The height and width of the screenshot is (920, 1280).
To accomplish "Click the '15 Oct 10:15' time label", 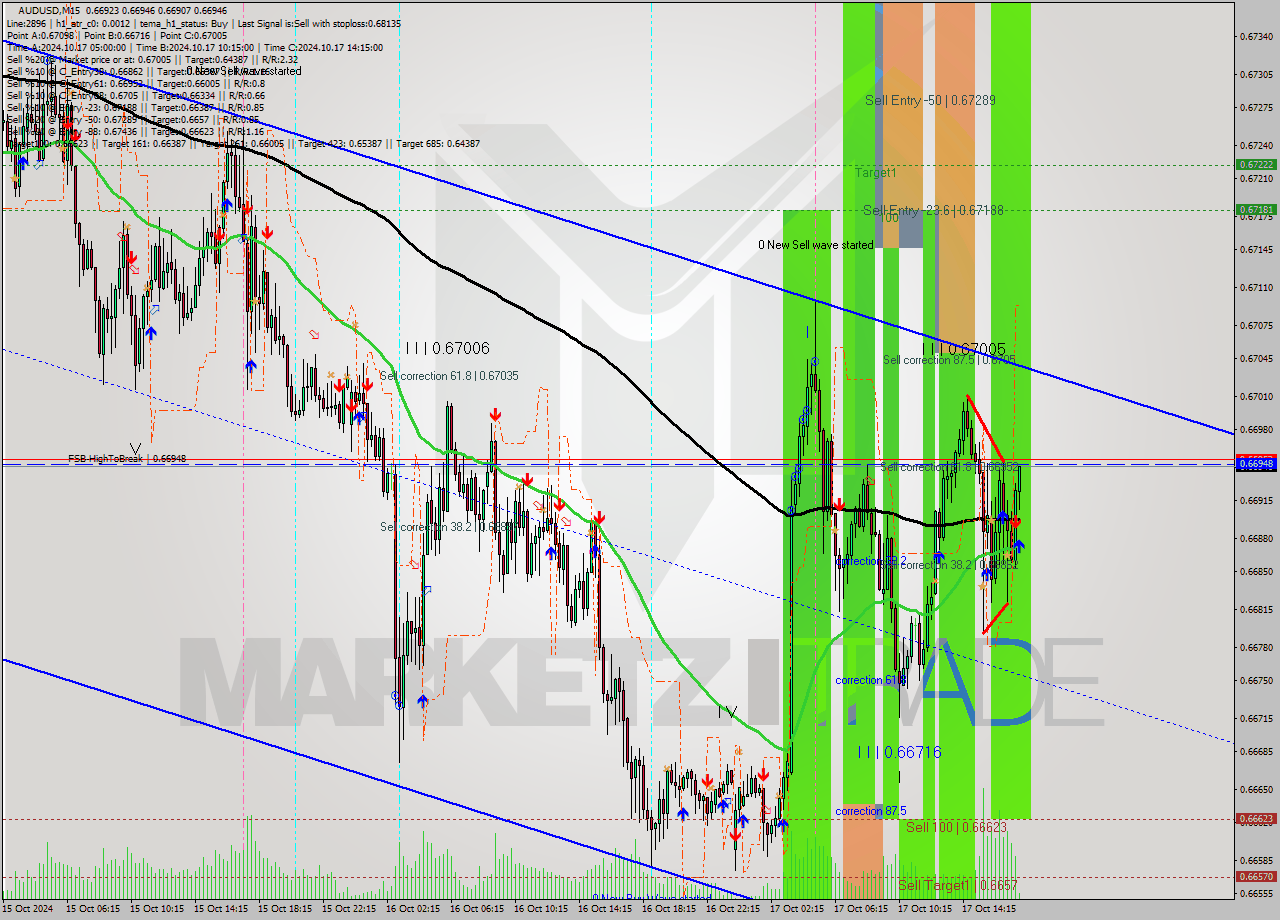I will (157, 909).
